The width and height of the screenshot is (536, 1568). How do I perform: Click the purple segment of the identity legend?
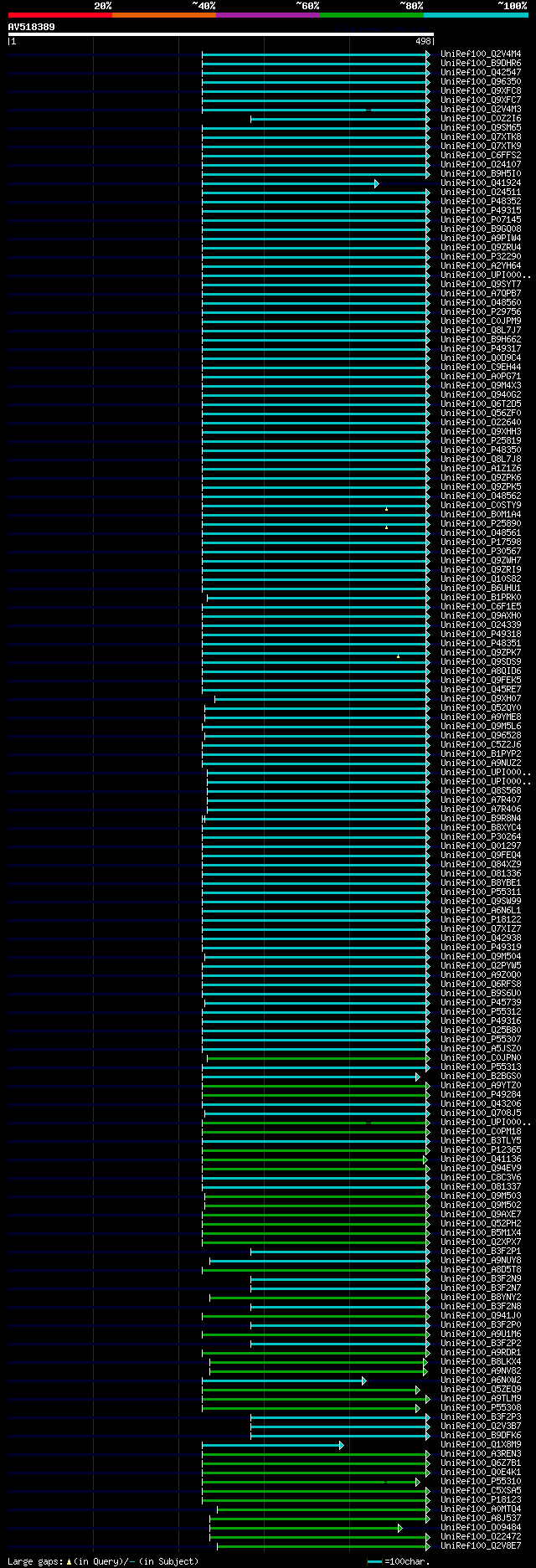268,15
